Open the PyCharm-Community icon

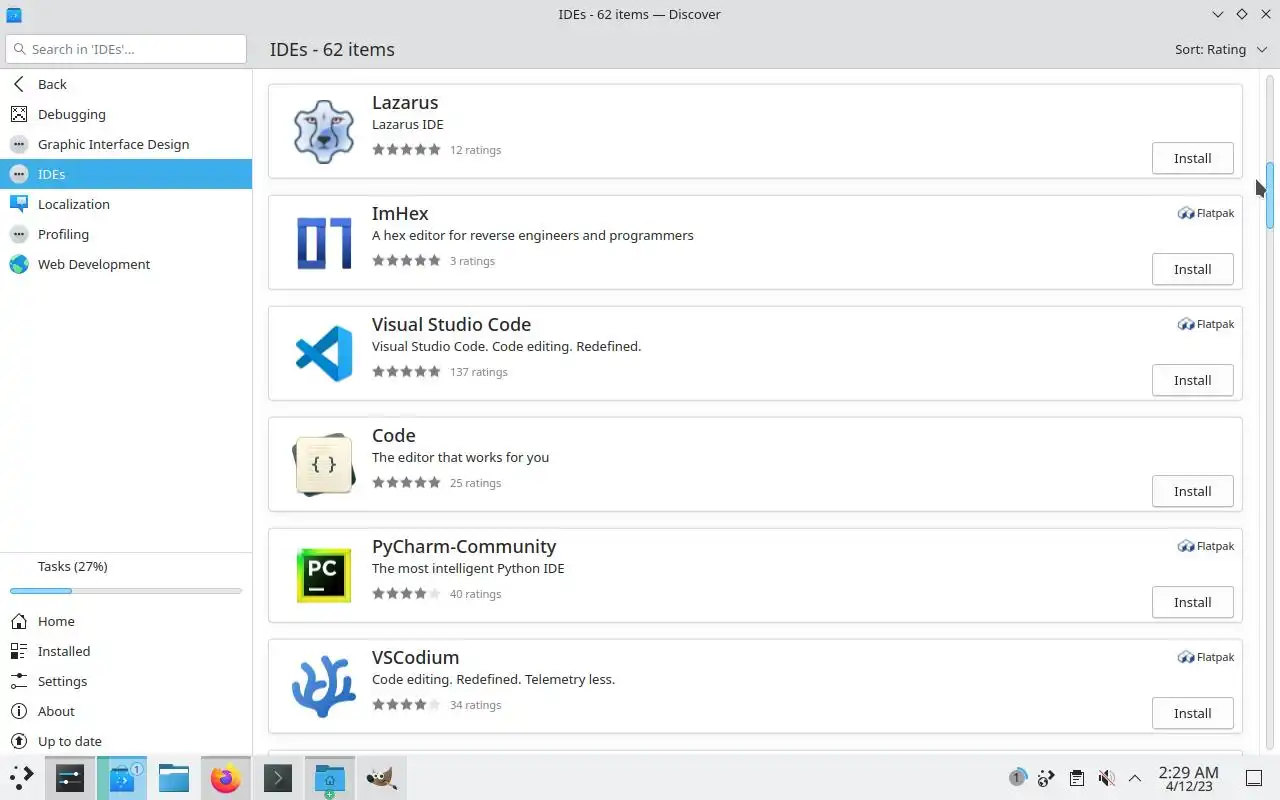click(323, 575)
